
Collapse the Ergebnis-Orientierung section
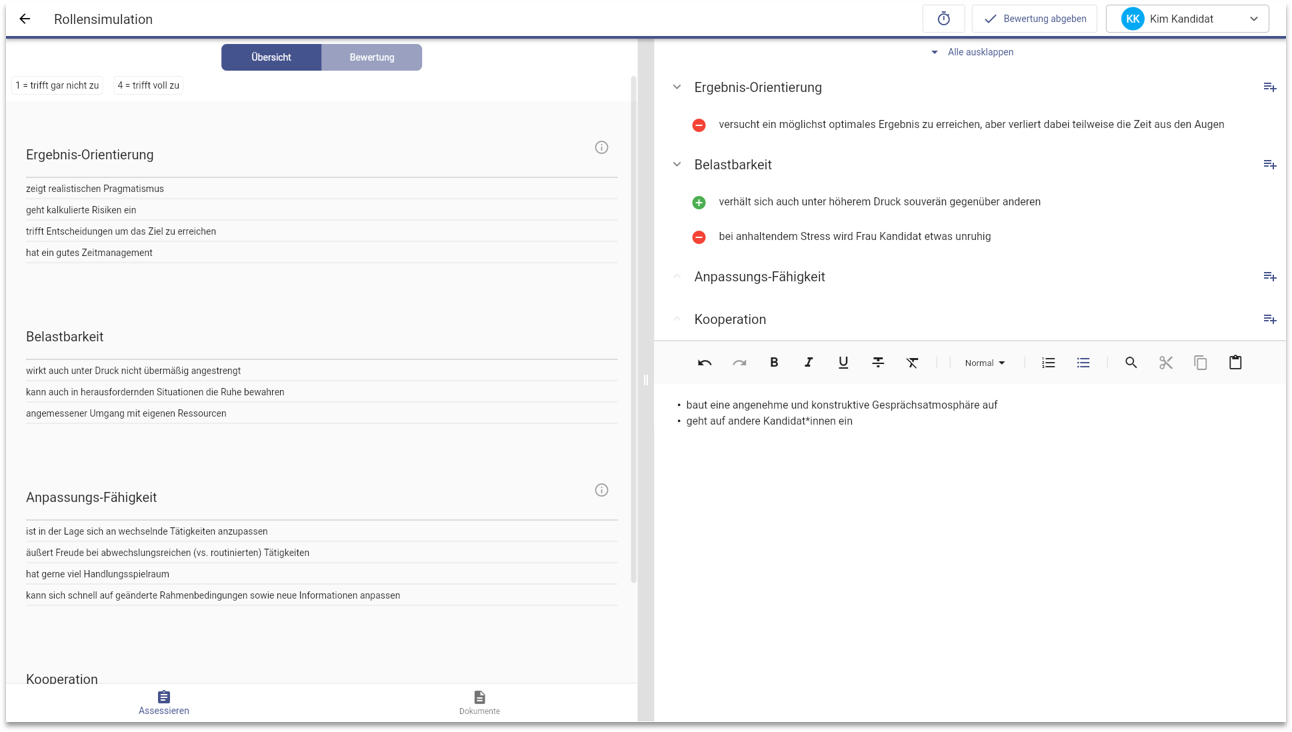[x=677, y=87]
